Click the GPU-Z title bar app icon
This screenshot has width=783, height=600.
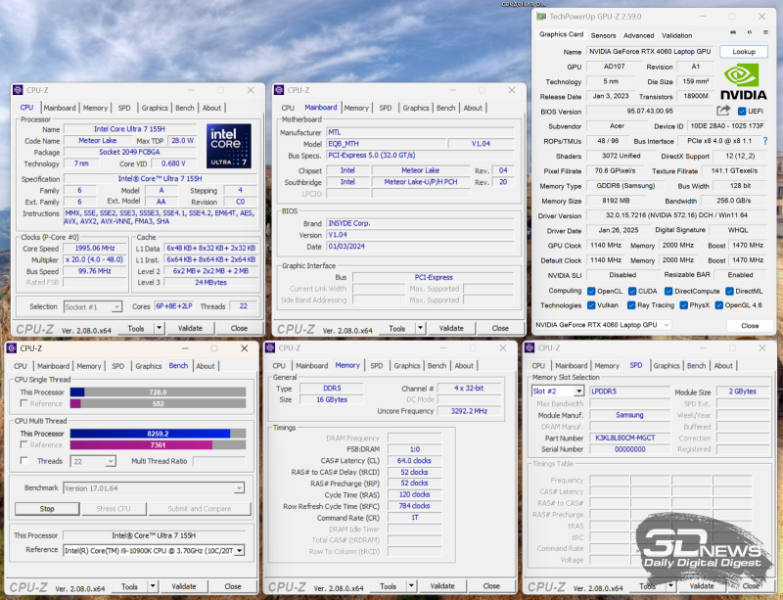coord(541,16)
